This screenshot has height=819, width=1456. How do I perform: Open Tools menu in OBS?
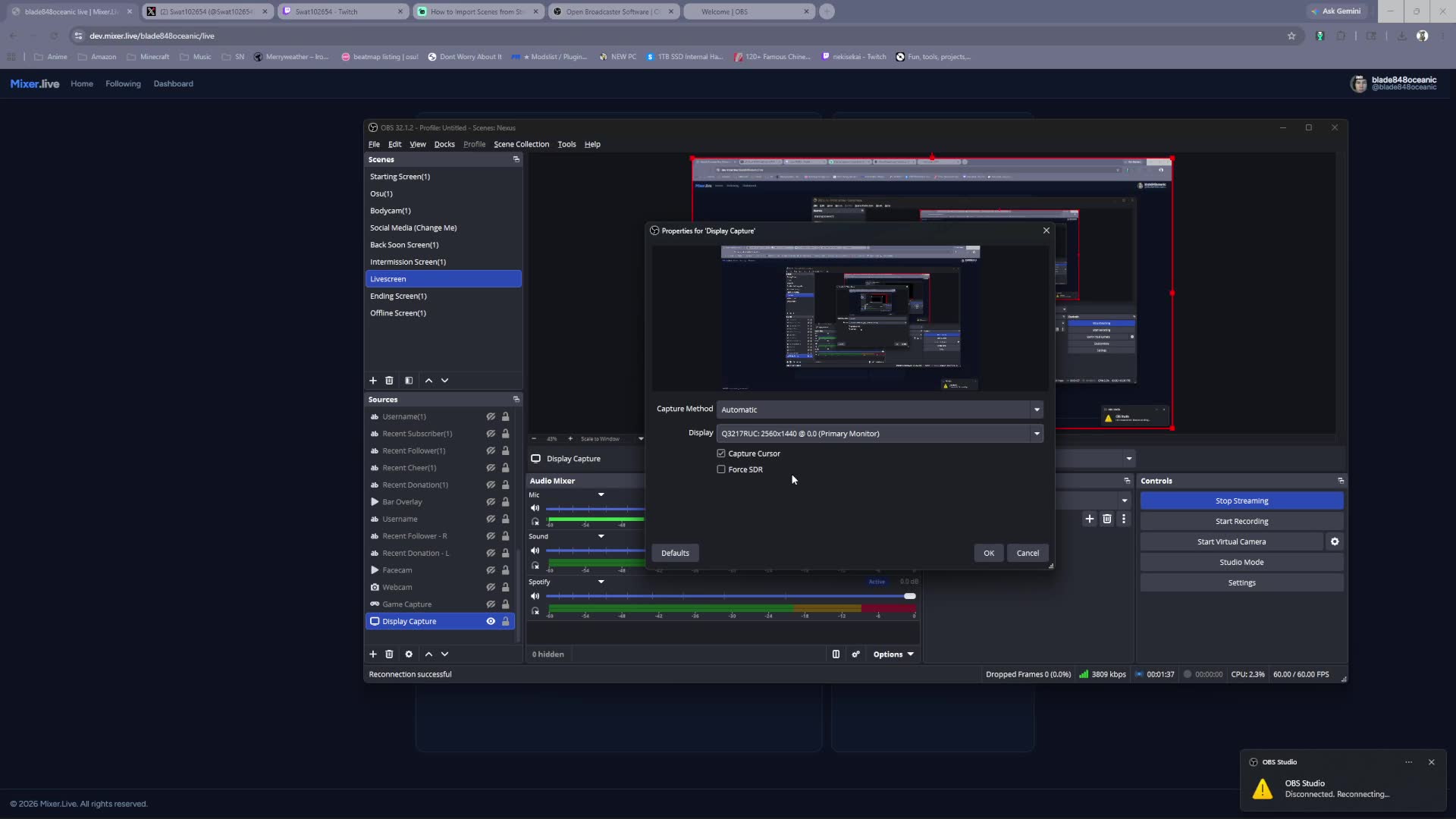click(x=566, y=144)
